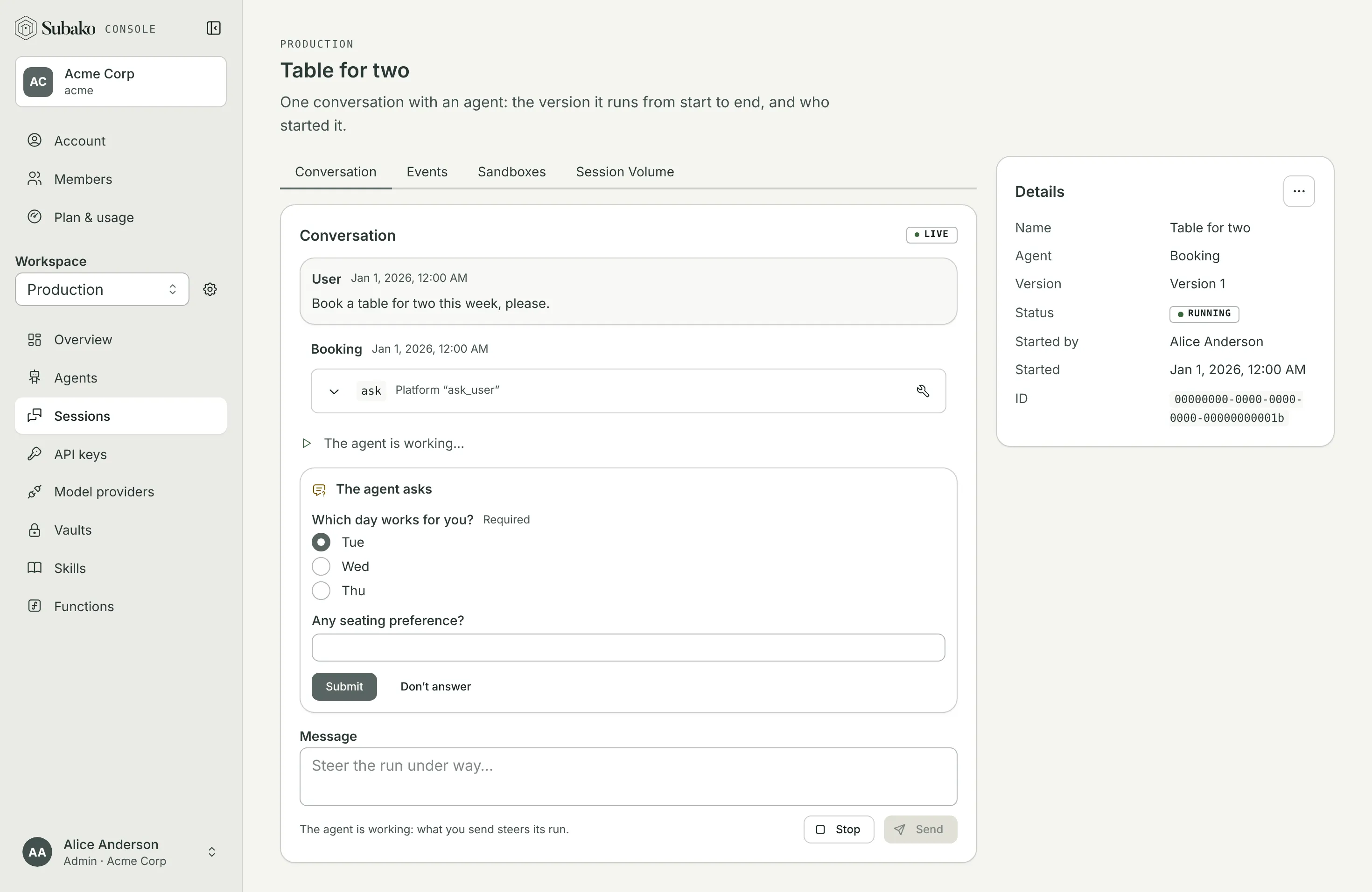Click the RUNNING status badge
The height and width of the screenshot is (892, 1372).
pos(1204,314)
